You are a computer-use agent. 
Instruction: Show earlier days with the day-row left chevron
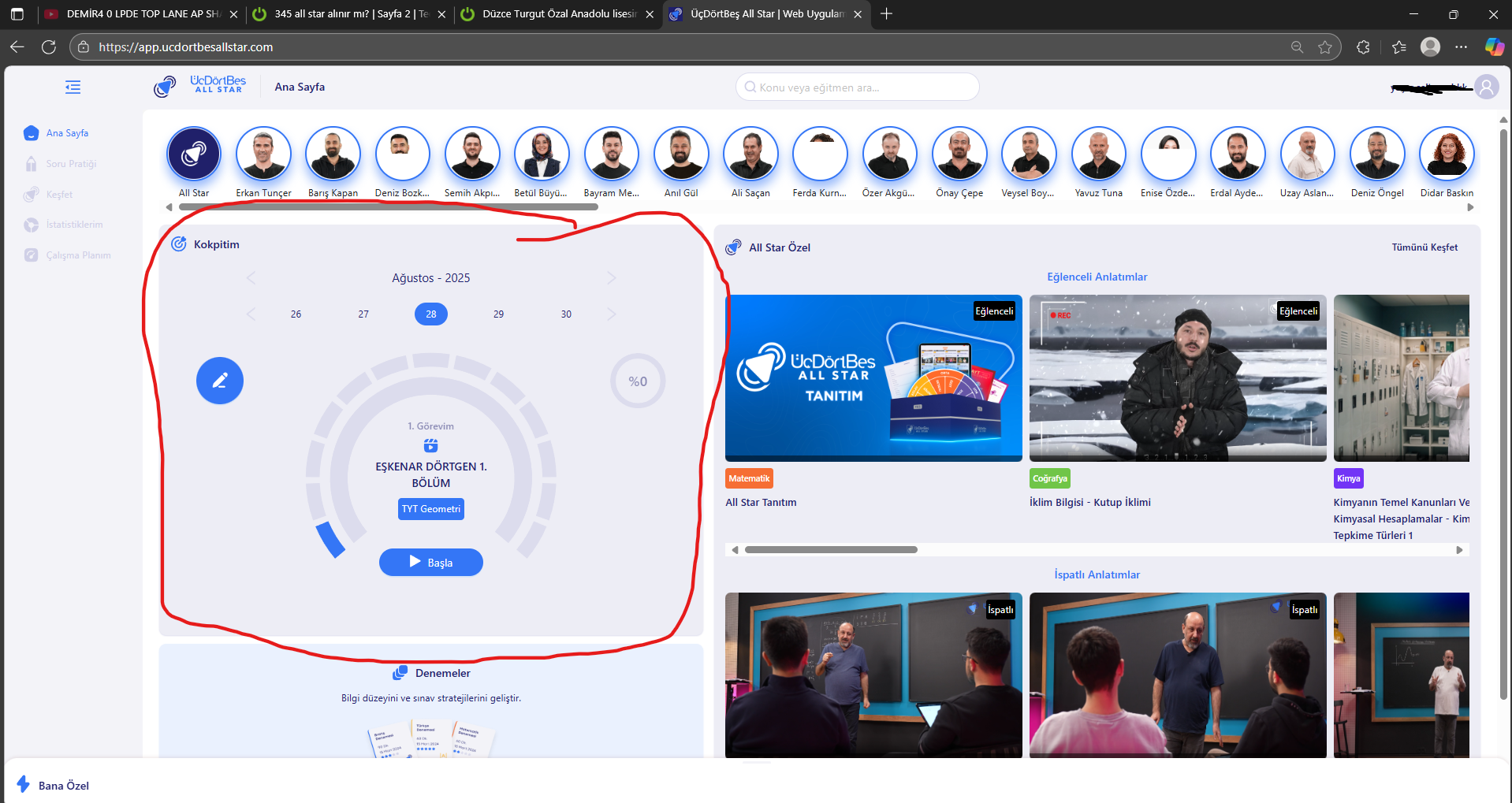click(x=251, y=314)
